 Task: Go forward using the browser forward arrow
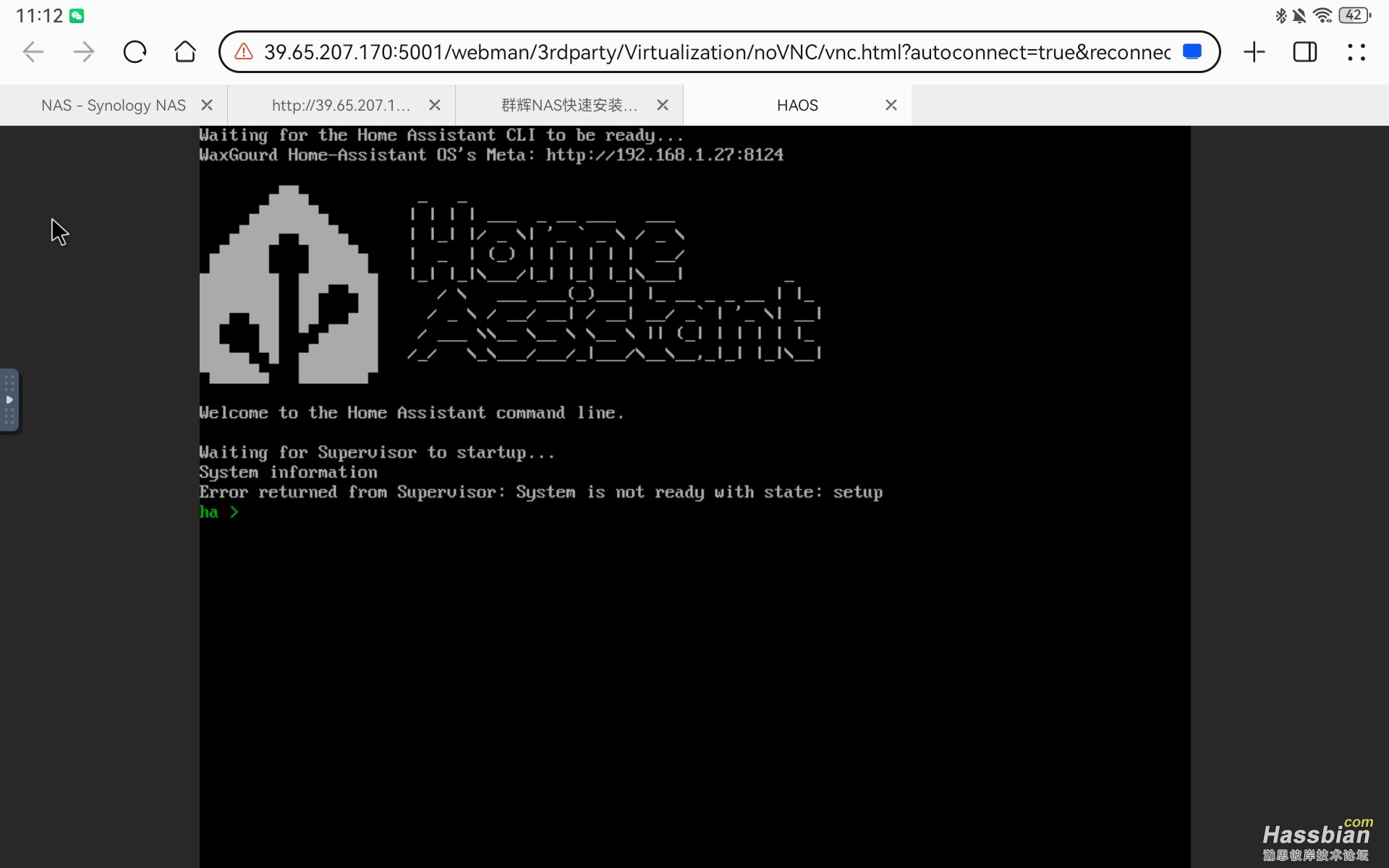pos(84,52)
